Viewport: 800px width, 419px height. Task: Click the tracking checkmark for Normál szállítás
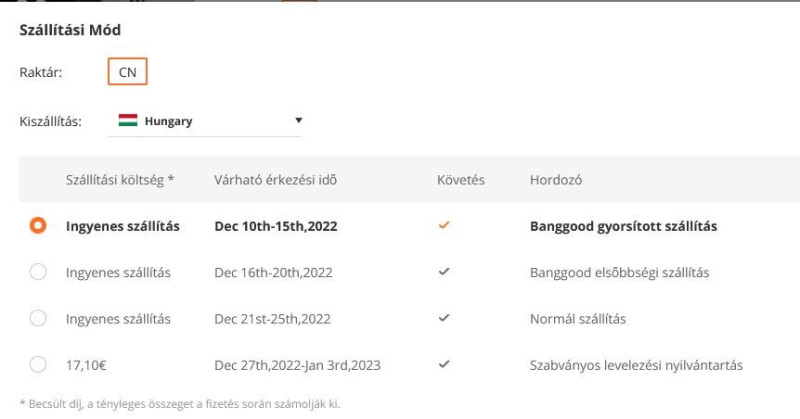[444, 318]
